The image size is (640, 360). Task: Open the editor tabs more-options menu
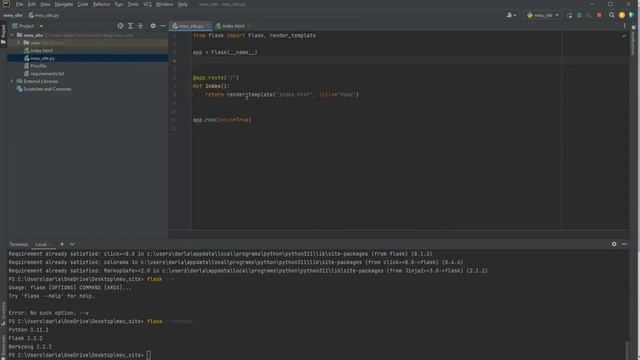point(624,26)
